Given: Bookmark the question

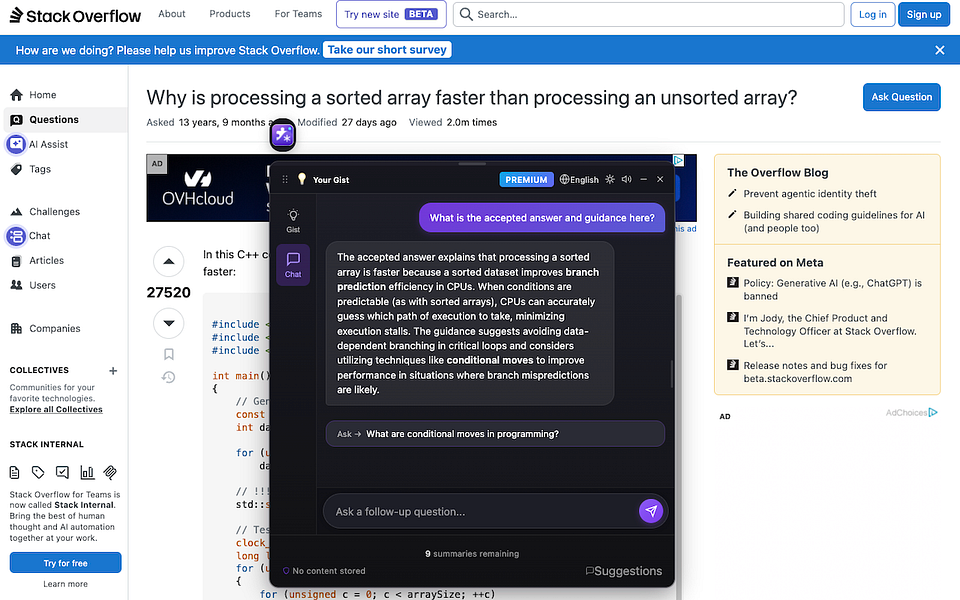Looking at the screenshot, I should (168, 354).
